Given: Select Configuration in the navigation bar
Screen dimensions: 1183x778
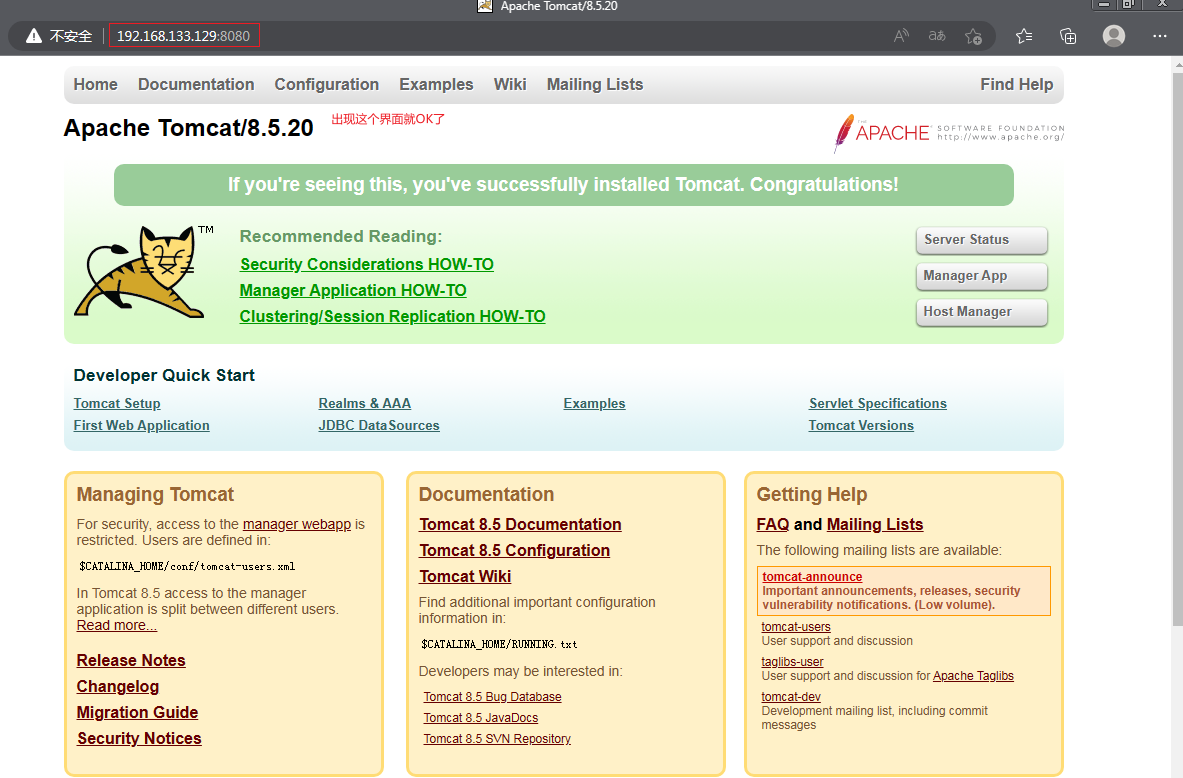Looking at the screenshot, I should [x=327, y=85].
